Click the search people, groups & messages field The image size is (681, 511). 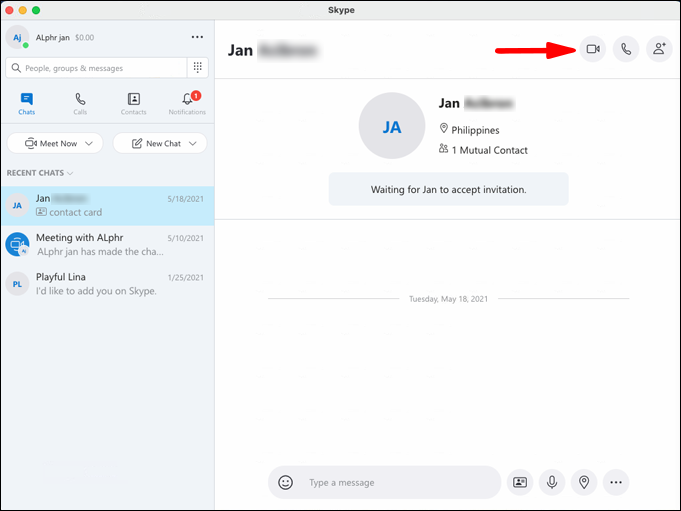pos(96,68)
